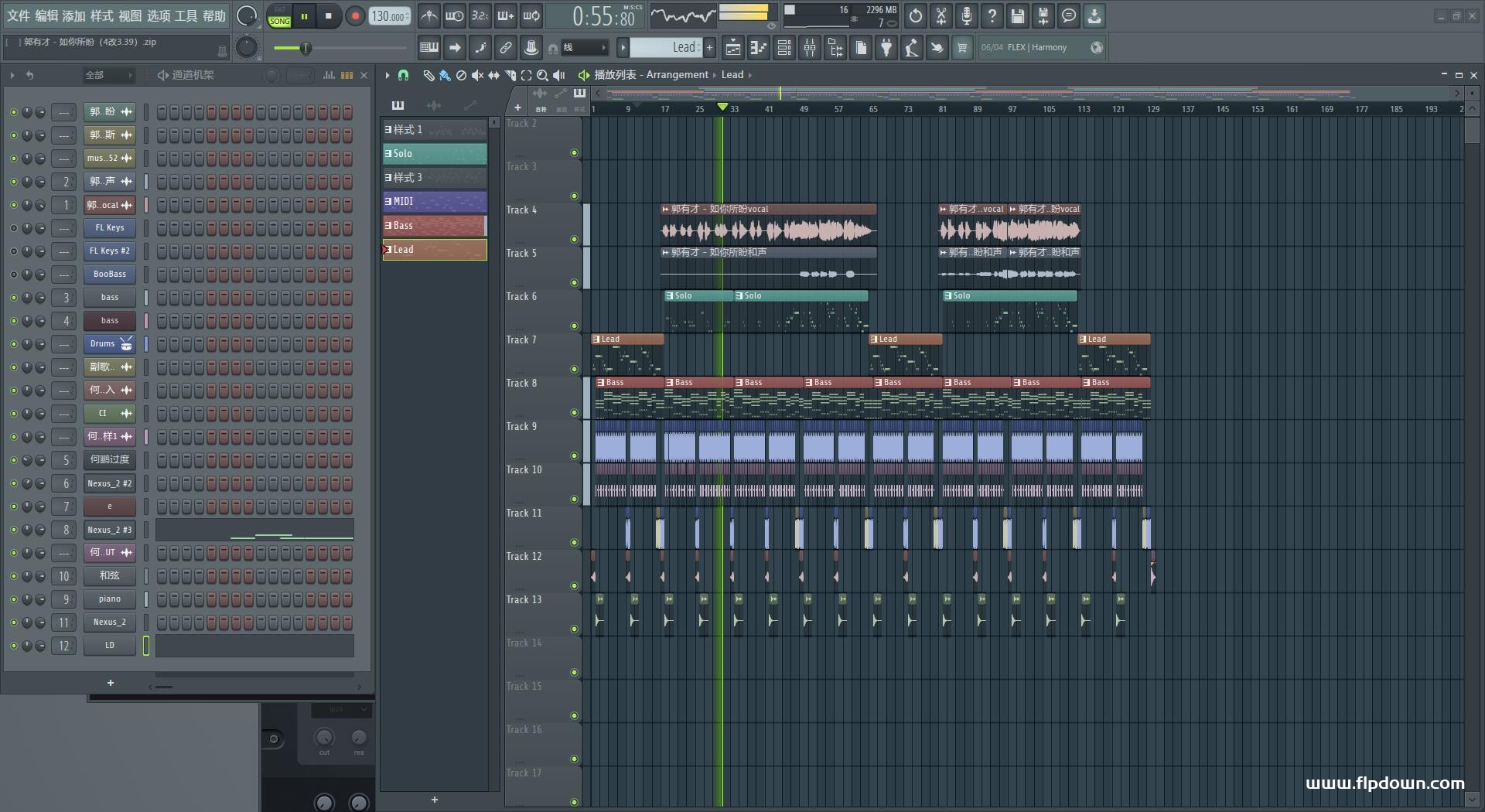Open the 工具 menu
The height and width of the screenshot is (812, 1485).
coord(186,15)
